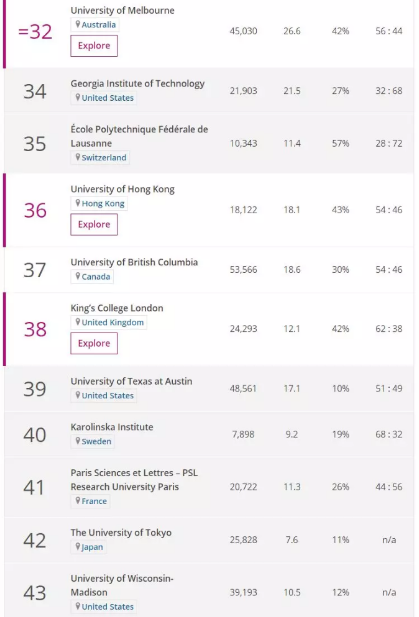Open Karolinska Institute university page
This screenshot has height=617, width=419.
click(x=112, y=427)
